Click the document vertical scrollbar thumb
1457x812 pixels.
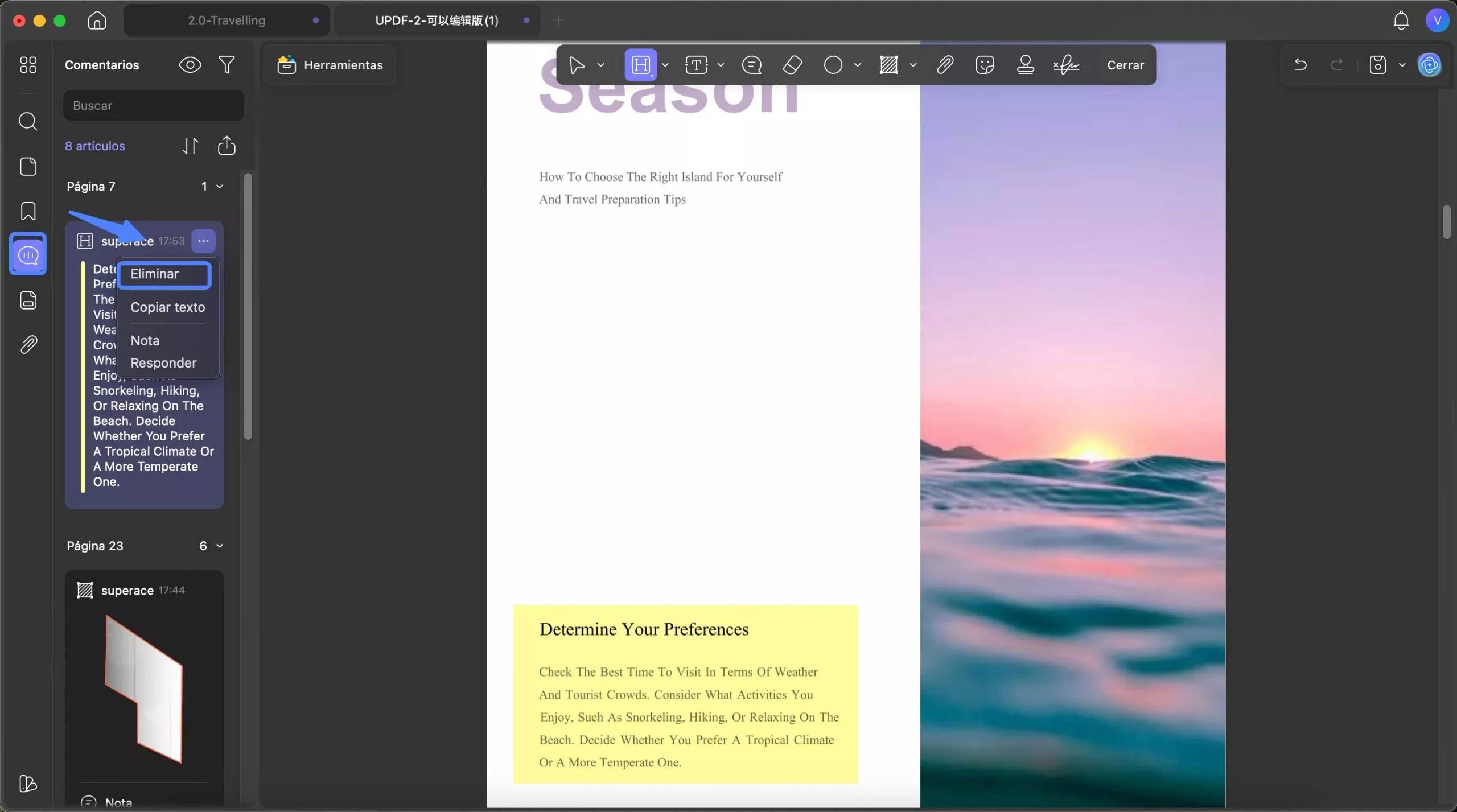[1446, 222]
